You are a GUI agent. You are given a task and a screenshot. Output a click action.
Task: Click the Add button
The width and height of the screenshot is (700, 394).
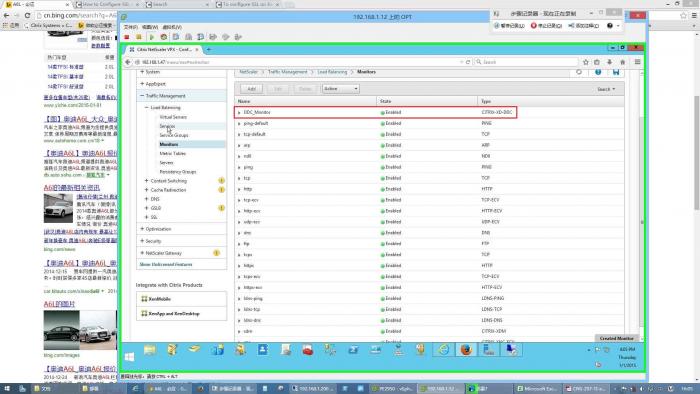pyautogui.click(x=251, y=89)
